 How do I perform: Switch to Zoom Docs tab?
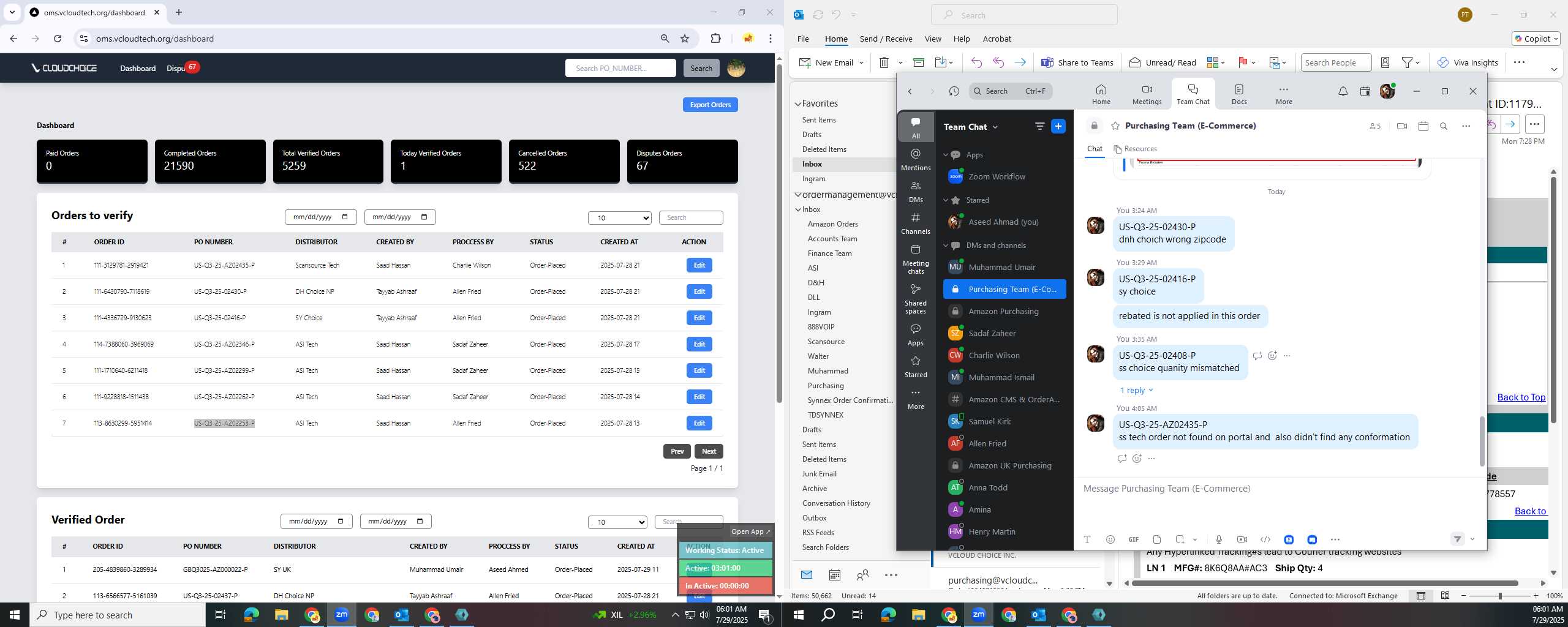[1238, 94]
